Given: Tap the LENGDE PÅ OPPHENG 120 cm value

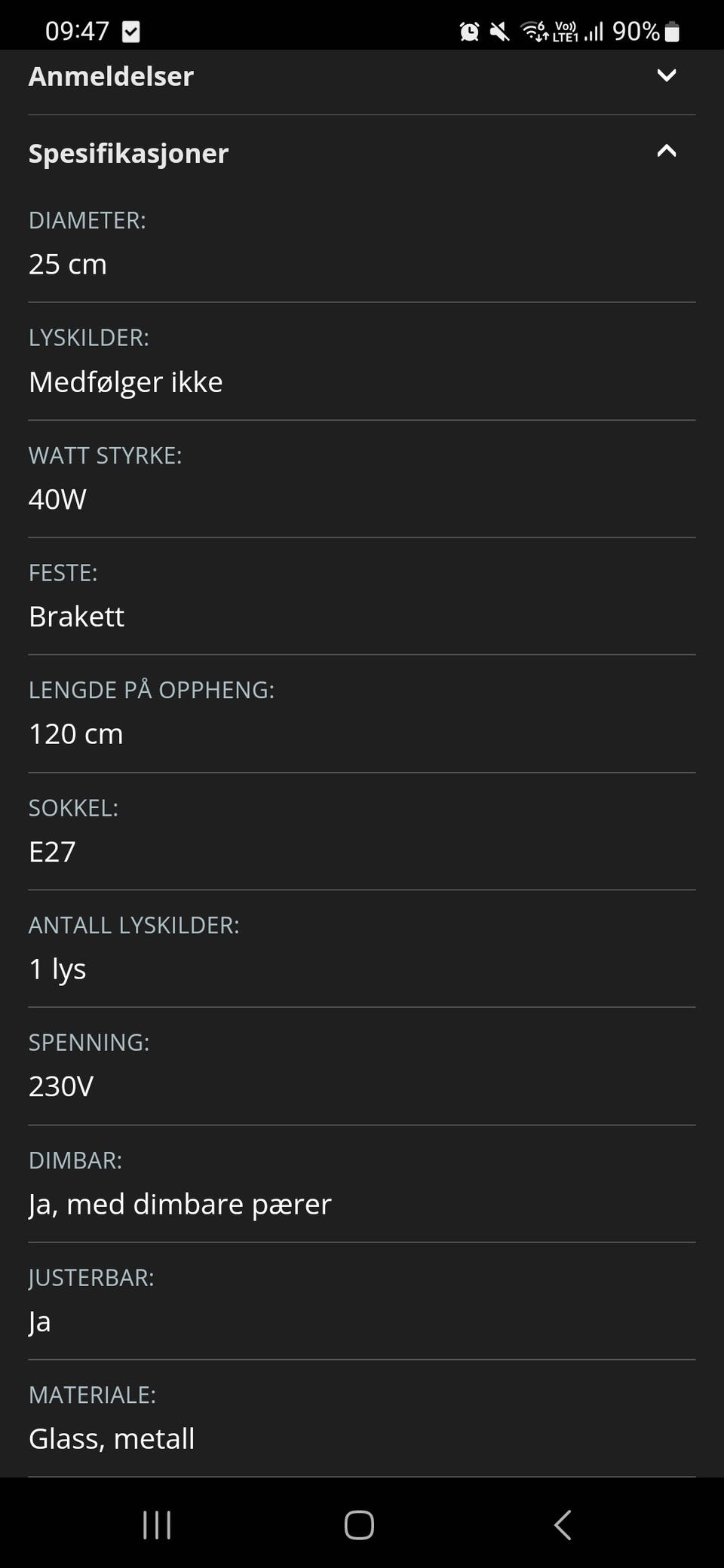Looking at the screenshot, I should coord(75,734).
